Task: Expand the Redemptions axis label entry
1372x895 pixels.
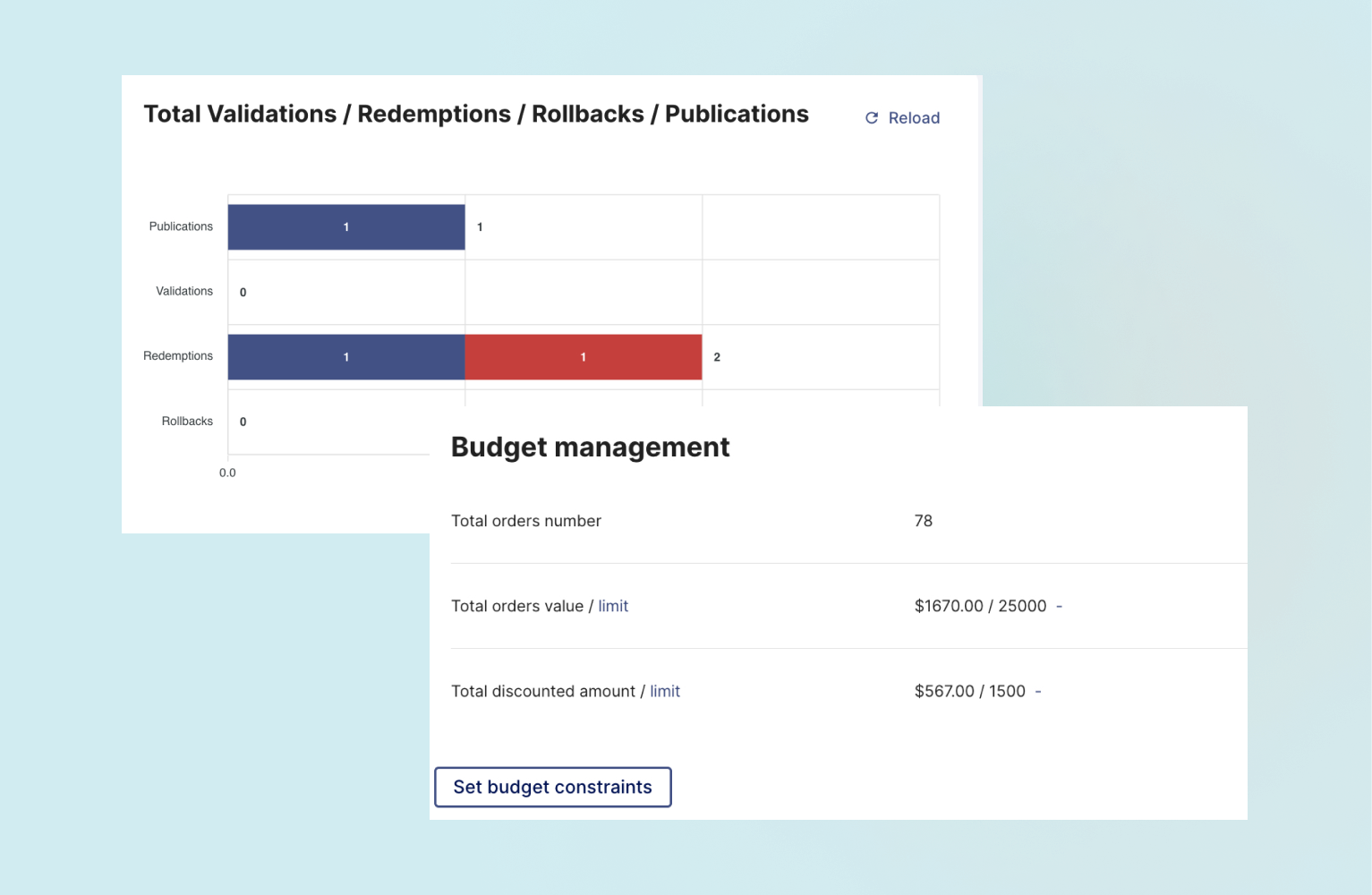Action: click(177, 356)
